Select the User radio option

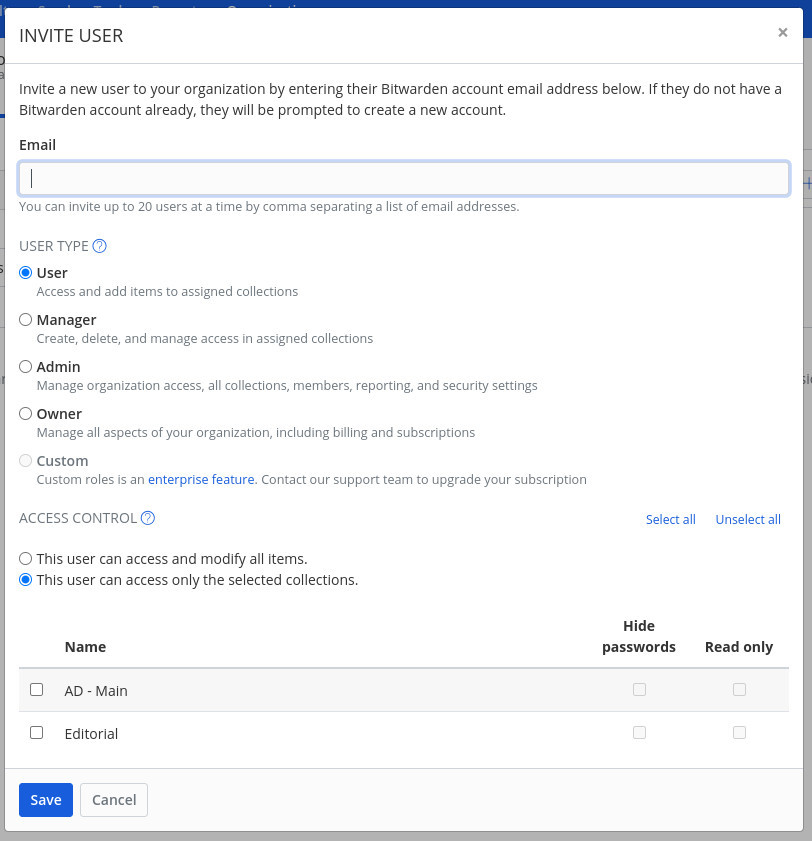pos(26,272)
